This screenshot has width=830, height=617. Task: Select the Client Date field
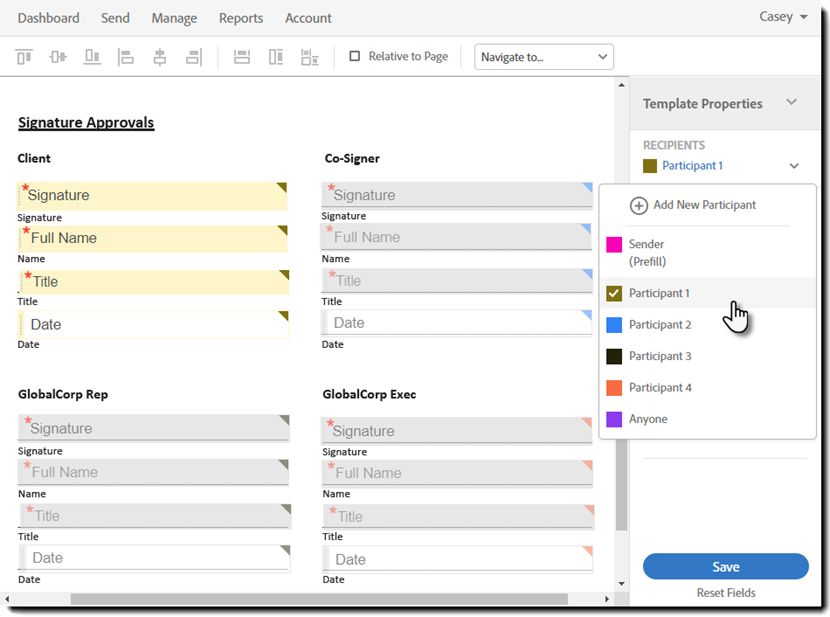154,324
